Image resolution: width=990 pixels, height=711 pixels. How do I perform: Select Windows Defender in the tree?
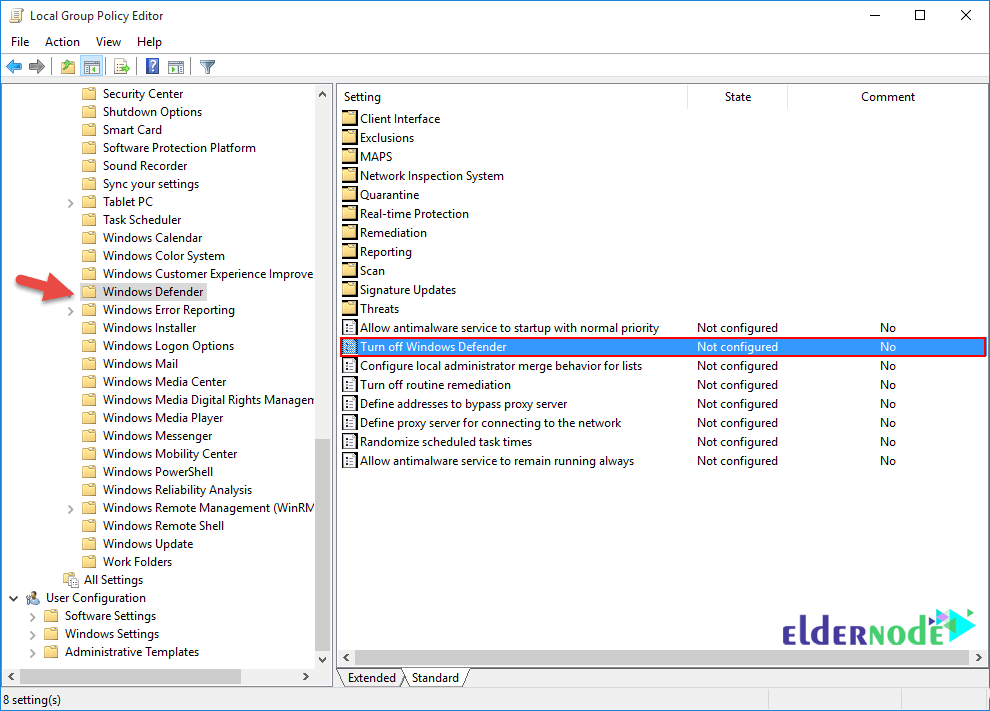pyautogui.click(x=153, y=292)
